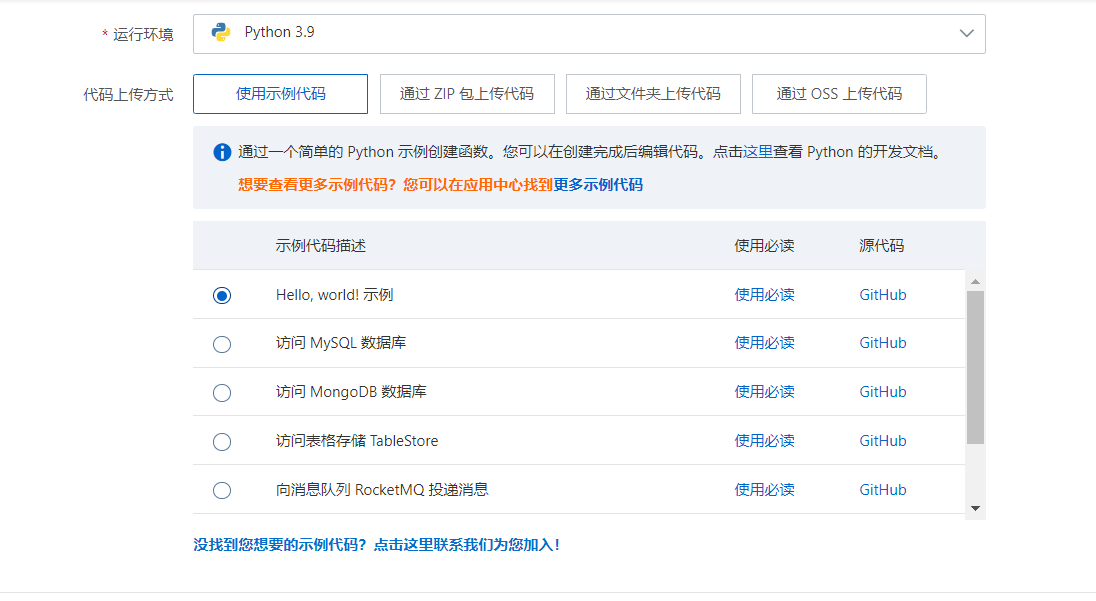Open the 运行环境 dropdown showing Python 3.9
The image size is (1096, 601).
tap(590, 33)
